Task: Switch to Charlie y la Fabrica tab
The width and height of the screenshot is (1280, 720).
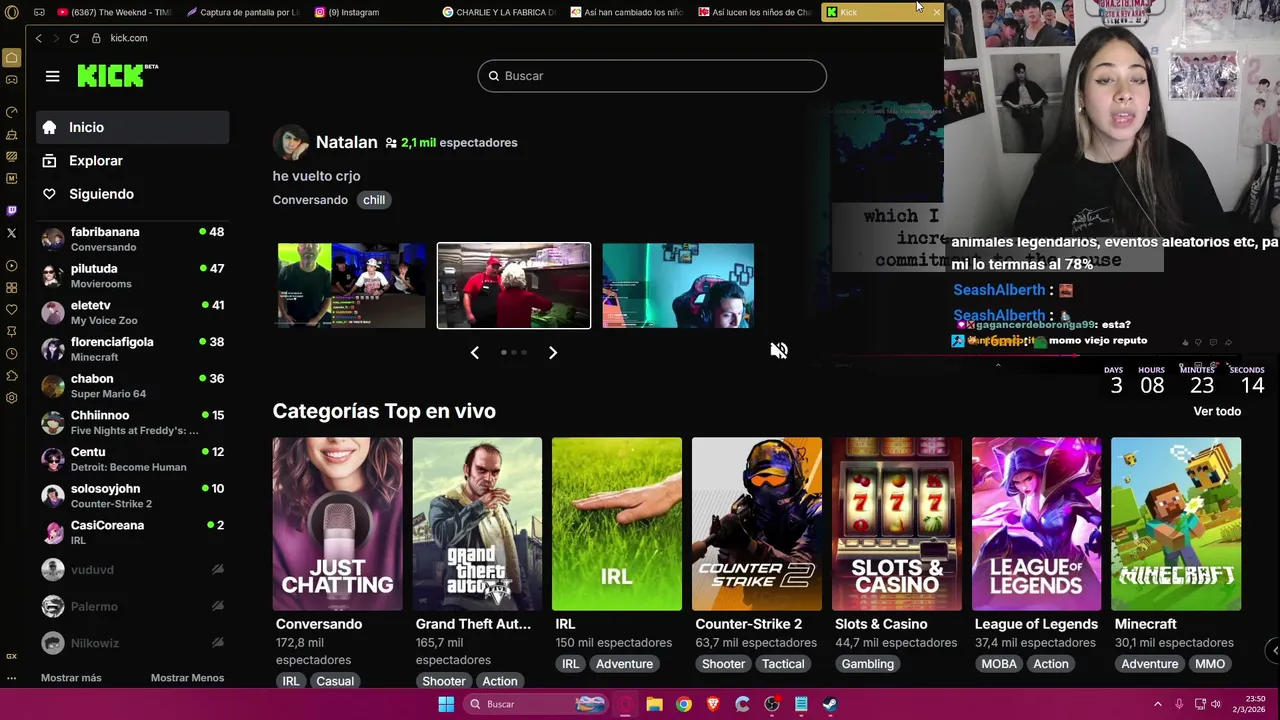Action: pos(499,12)
